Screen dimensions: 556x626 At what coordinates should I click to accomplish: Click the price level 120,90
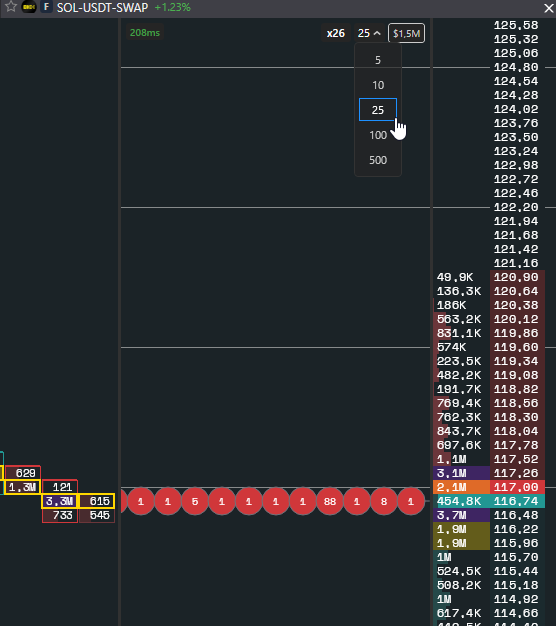coord(517,277)
